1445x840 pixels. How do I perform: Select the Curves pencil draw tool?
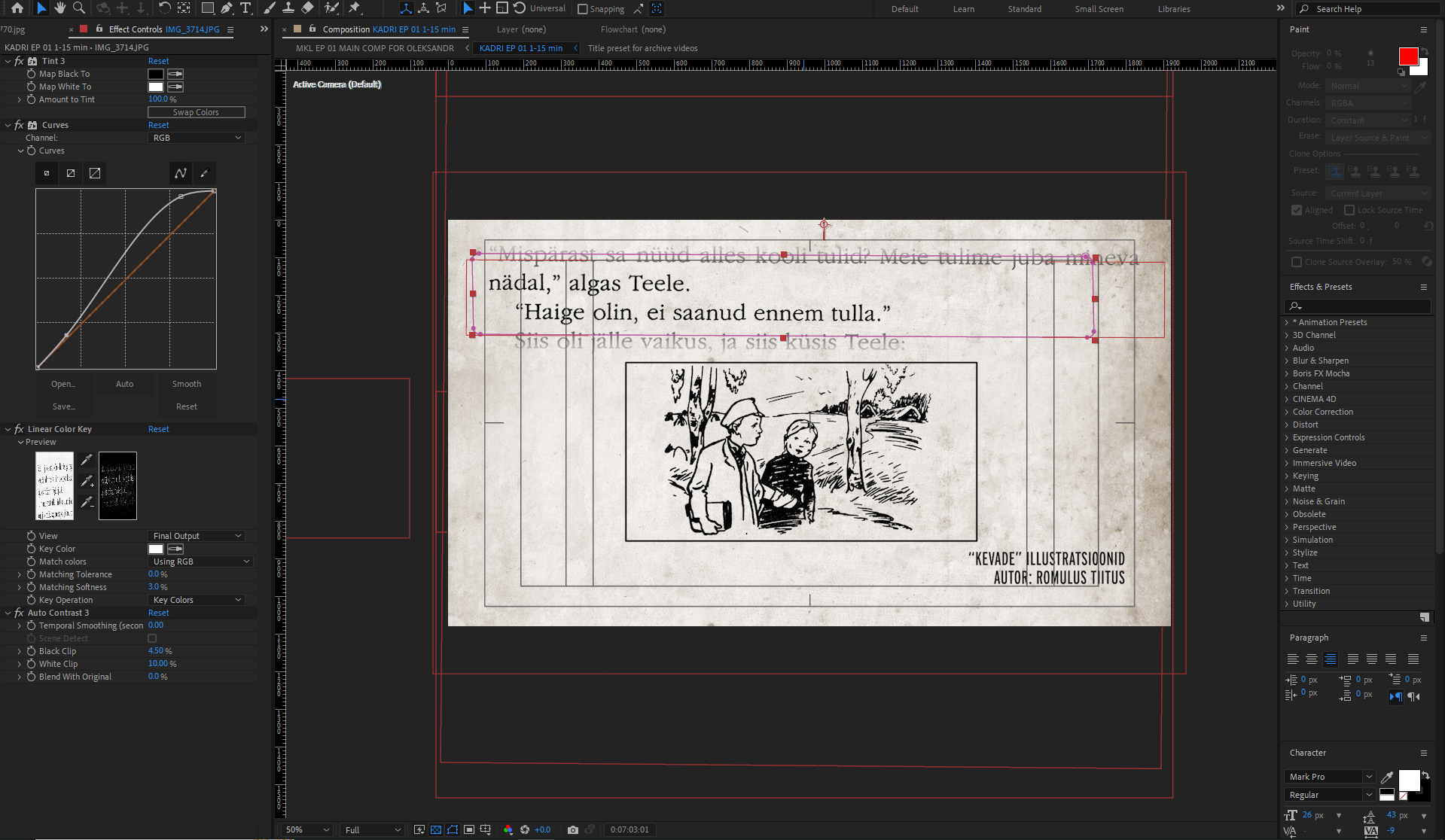click(x=204, y=173)
